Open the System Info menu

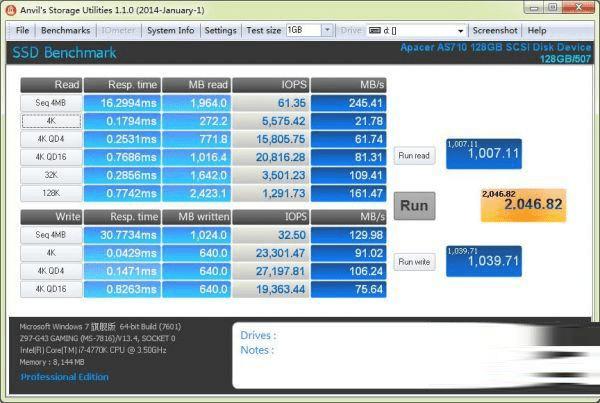pos(170,30)
